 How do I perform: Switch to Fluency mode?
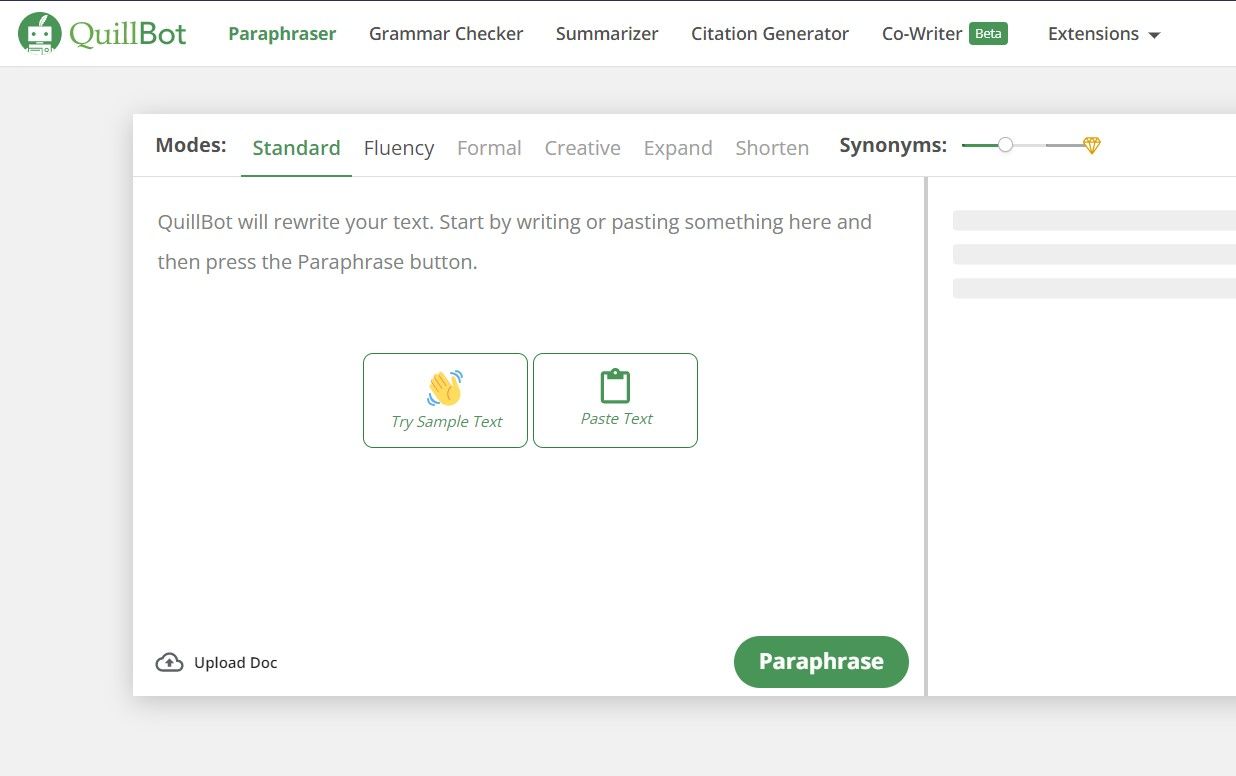399,148
